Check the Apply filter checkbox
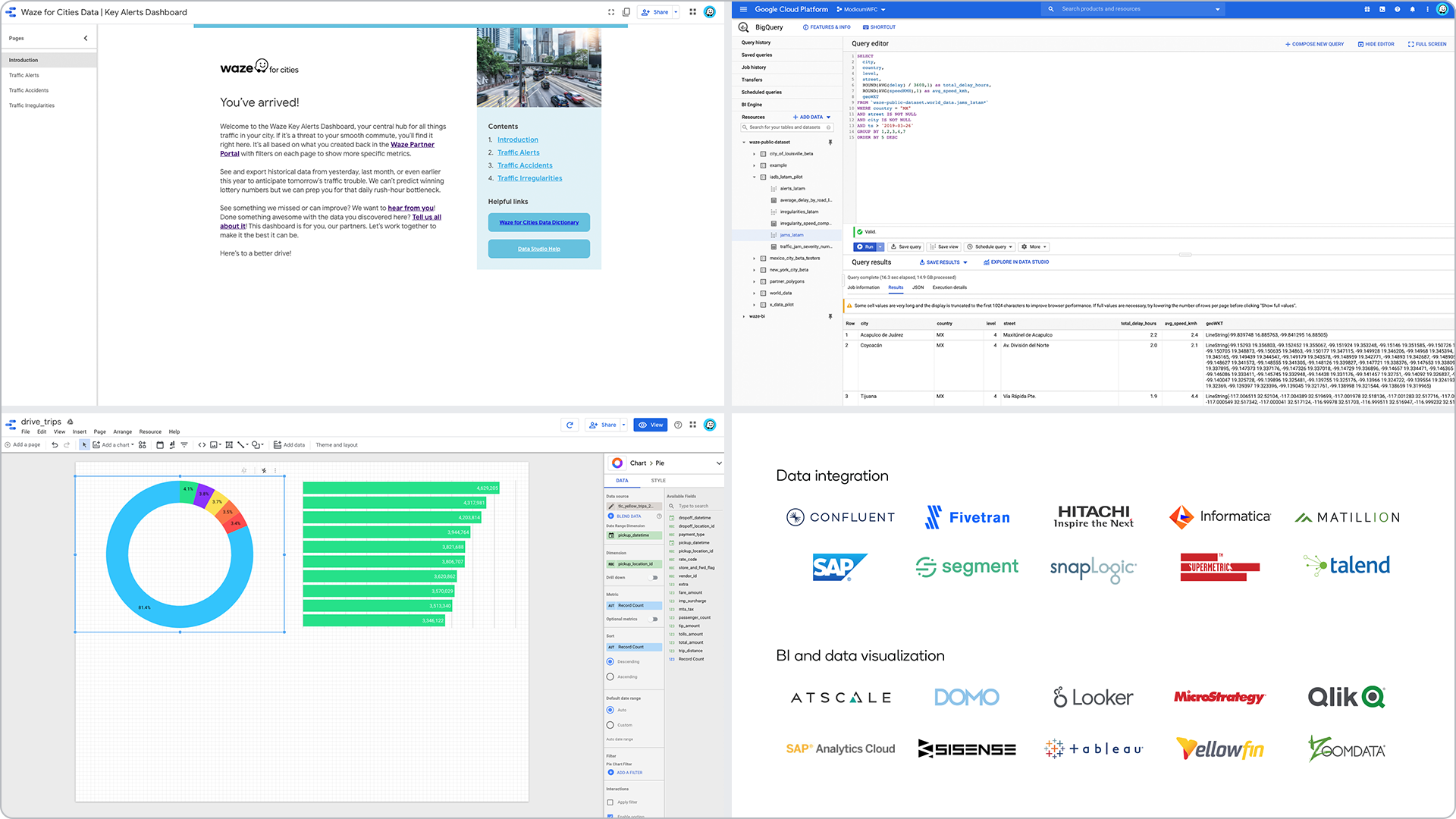Screen dimensions: 1456x819 click(x=610, y=802)
